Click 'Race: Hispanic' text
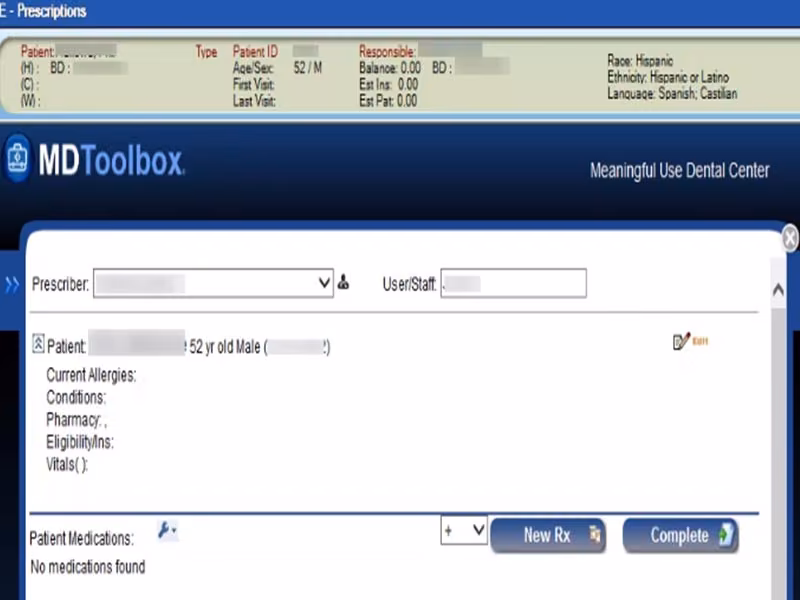This screenshot has width=800, height=600. [640, 61]
